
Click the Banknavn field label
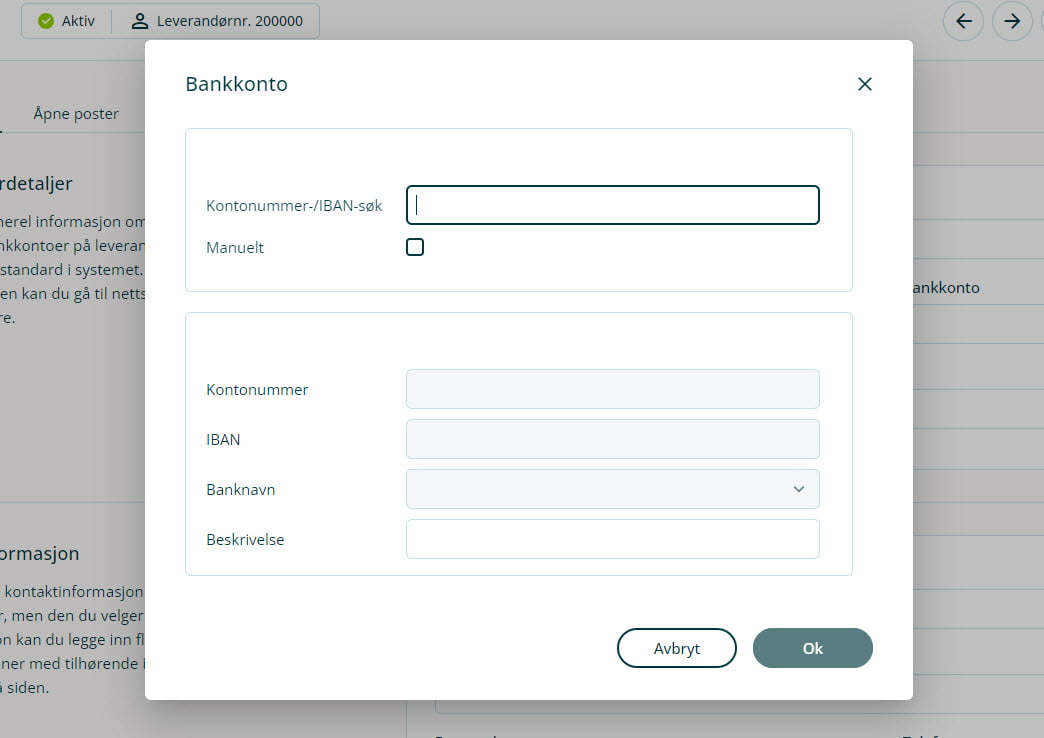click(x=240, y=490)
